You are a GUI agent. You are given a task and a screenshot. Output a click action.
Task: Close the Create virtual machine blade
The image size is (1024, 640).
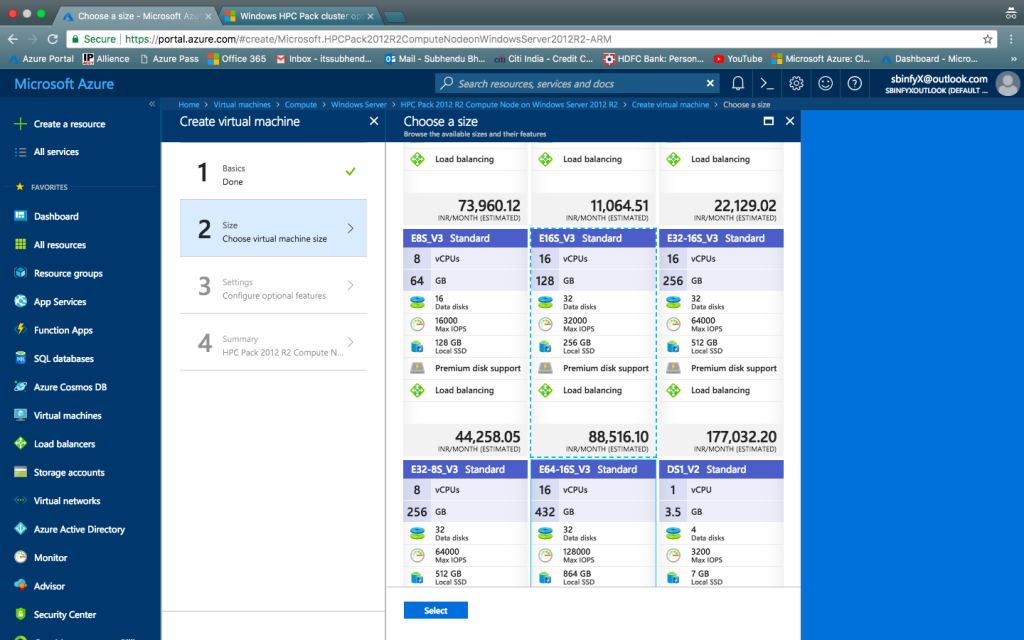pyautogui.click(x=374, y=121)
